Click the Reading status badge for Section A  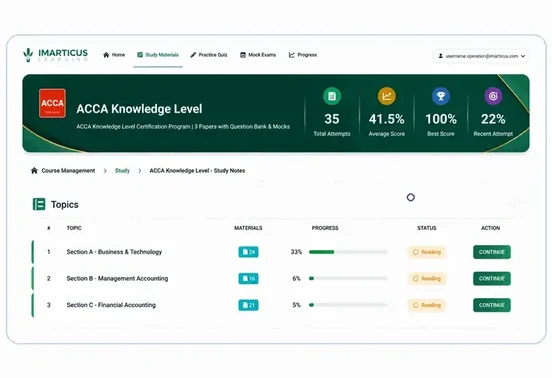click(427, 252)
